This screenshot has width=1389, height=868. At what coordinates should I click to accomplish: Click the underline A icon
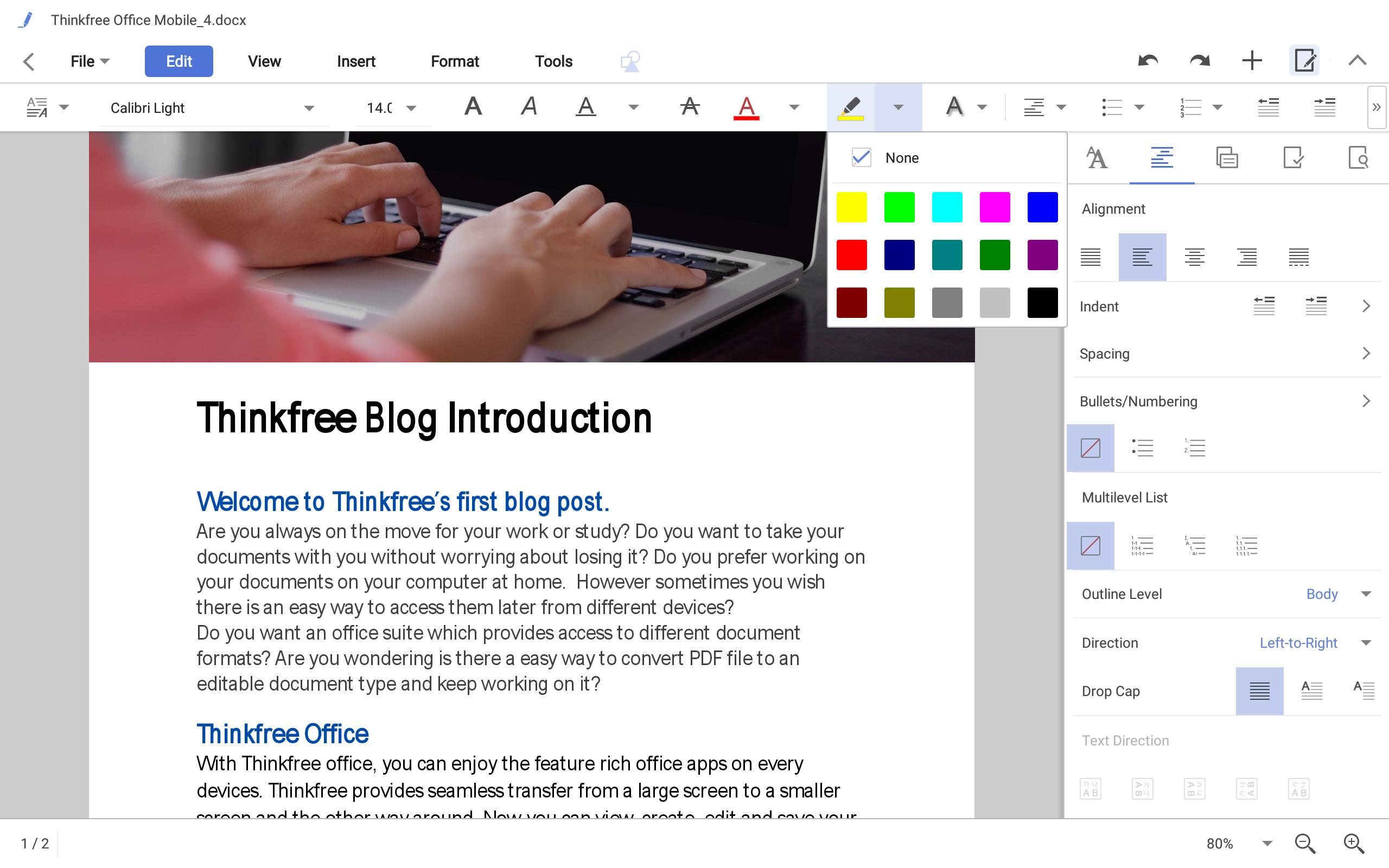tap(585, 107)
